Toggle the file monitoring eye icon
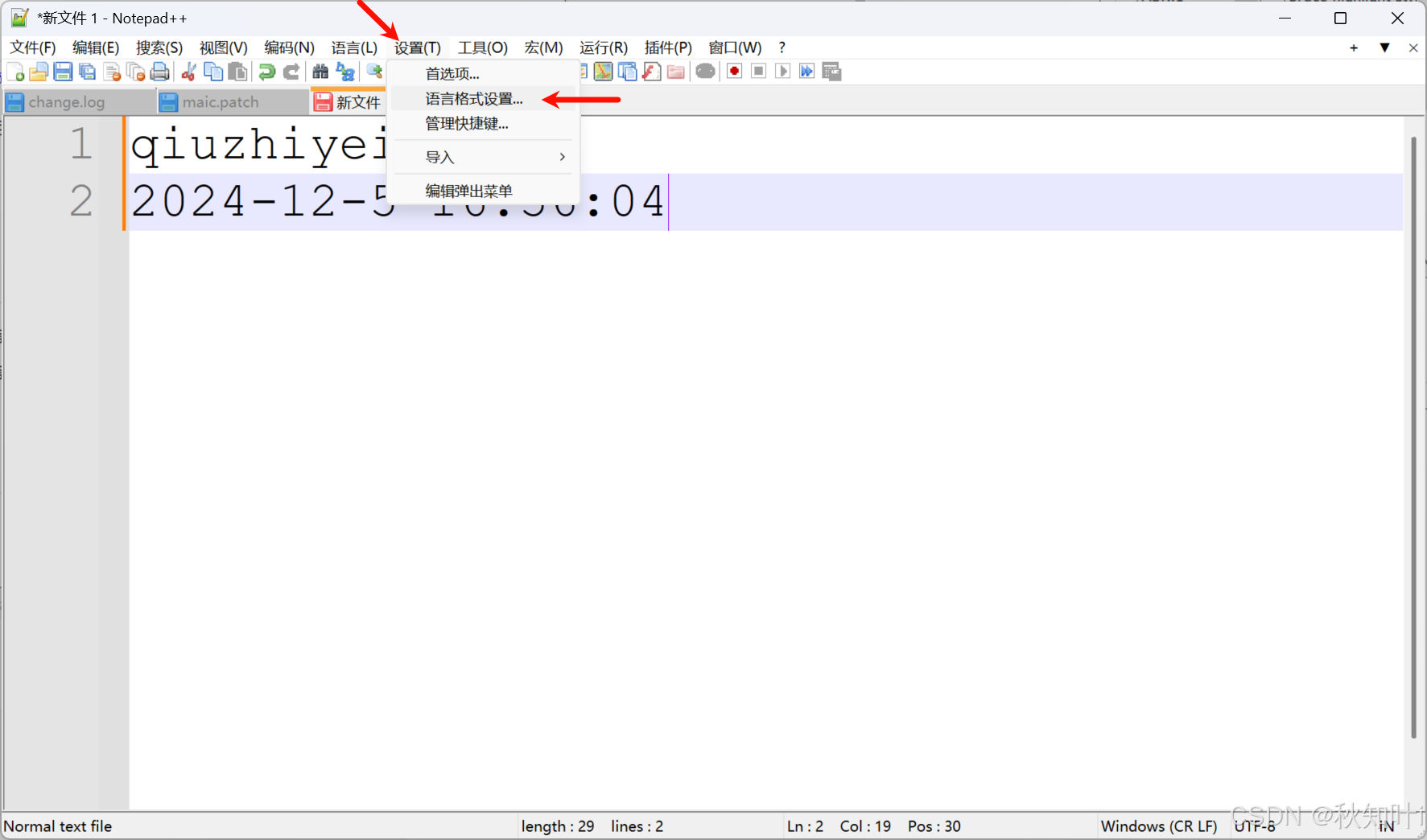This screenshot has height=840, width=1427. pos(705,72)
